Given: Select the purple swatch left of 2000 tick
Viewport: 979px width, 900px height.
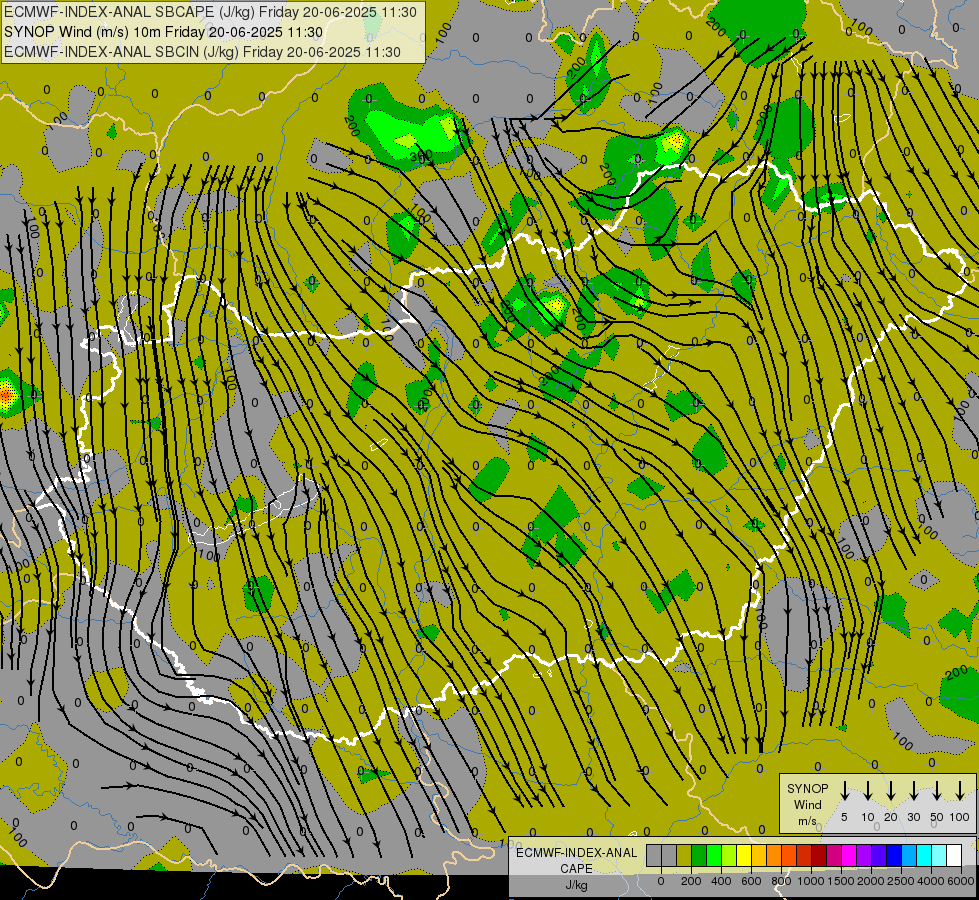Looking at the screenshot, I should (864, 856).
